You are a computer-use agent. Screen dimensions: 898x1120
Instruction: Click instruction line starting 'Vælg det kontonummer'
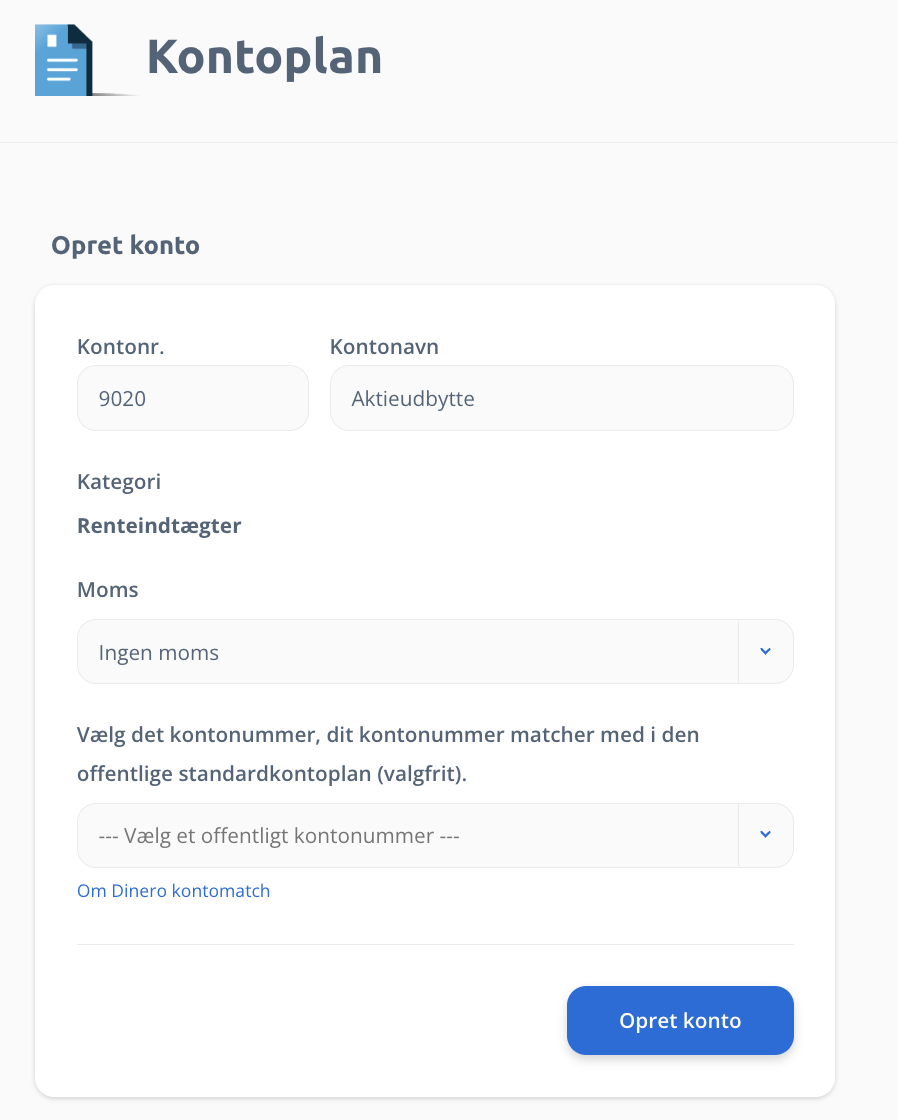tap(388, 735)
